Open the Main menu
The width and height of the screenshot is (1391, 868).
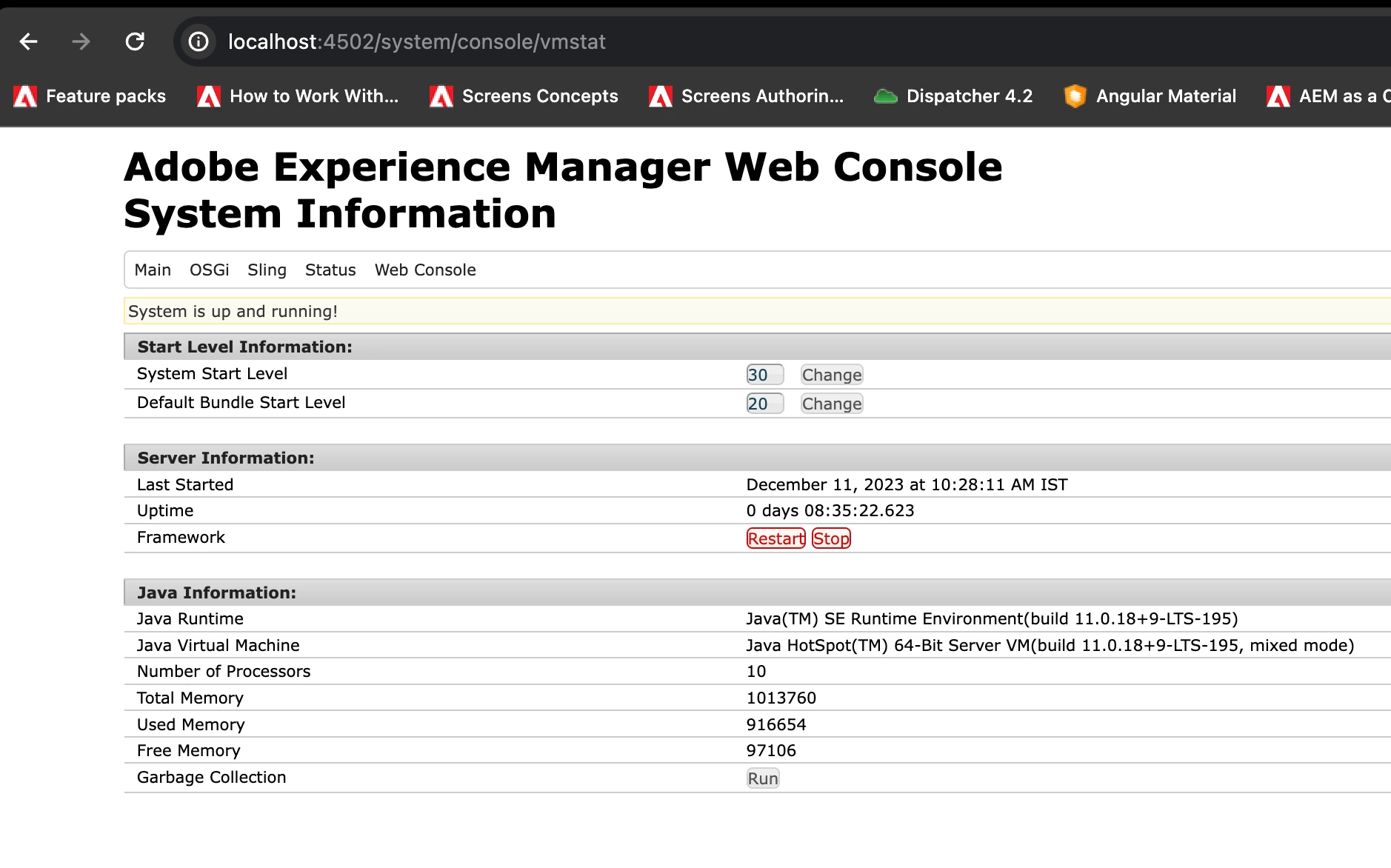click(153, 270)
